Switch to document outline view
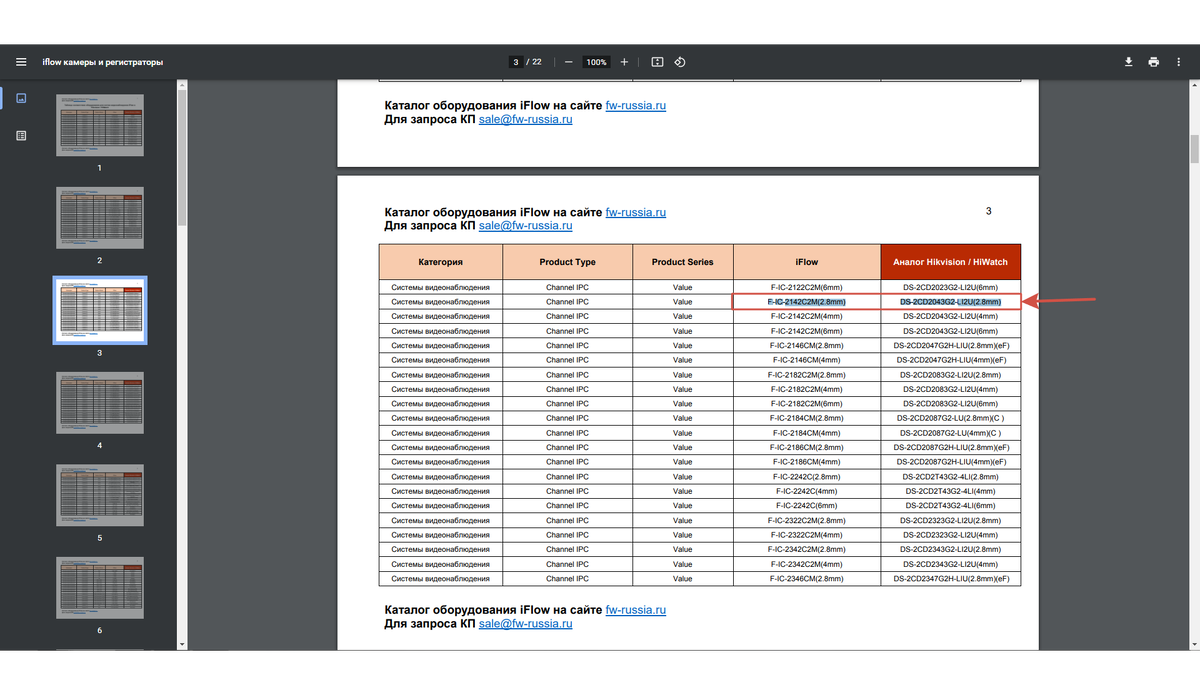The image size is (1200, 675). 21,135
